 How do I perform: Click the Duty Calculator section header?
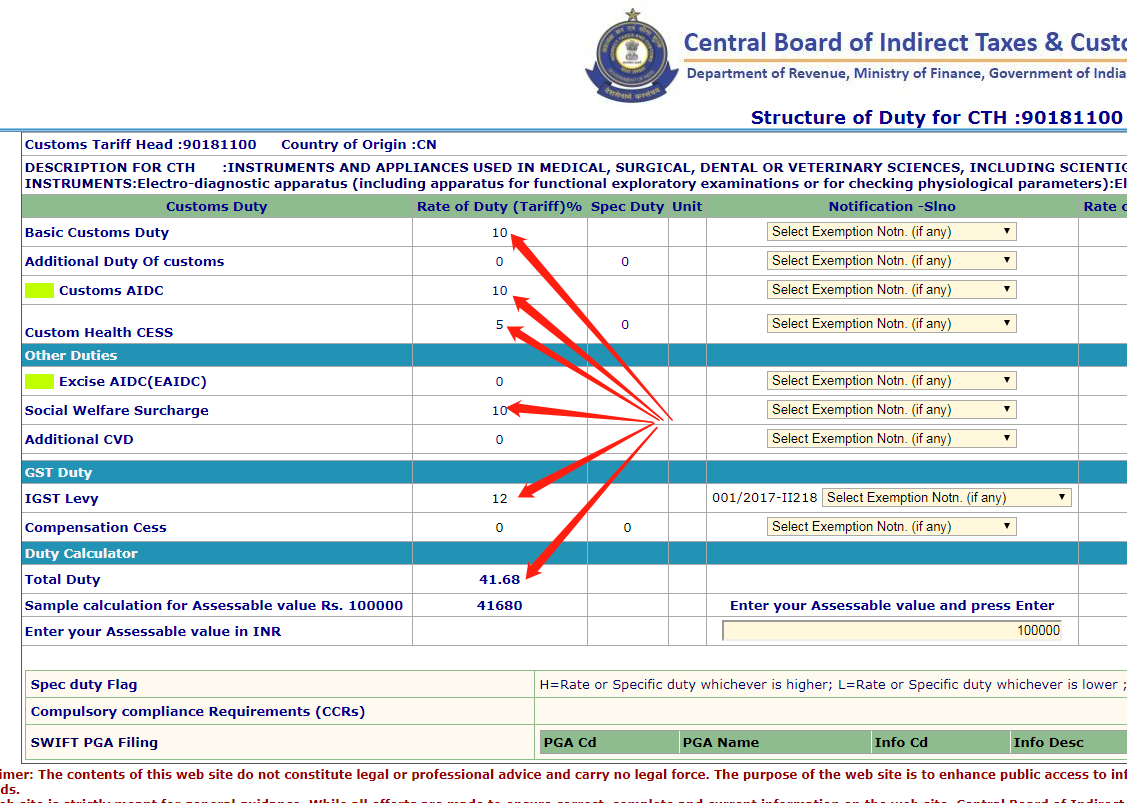click(81, 554)
